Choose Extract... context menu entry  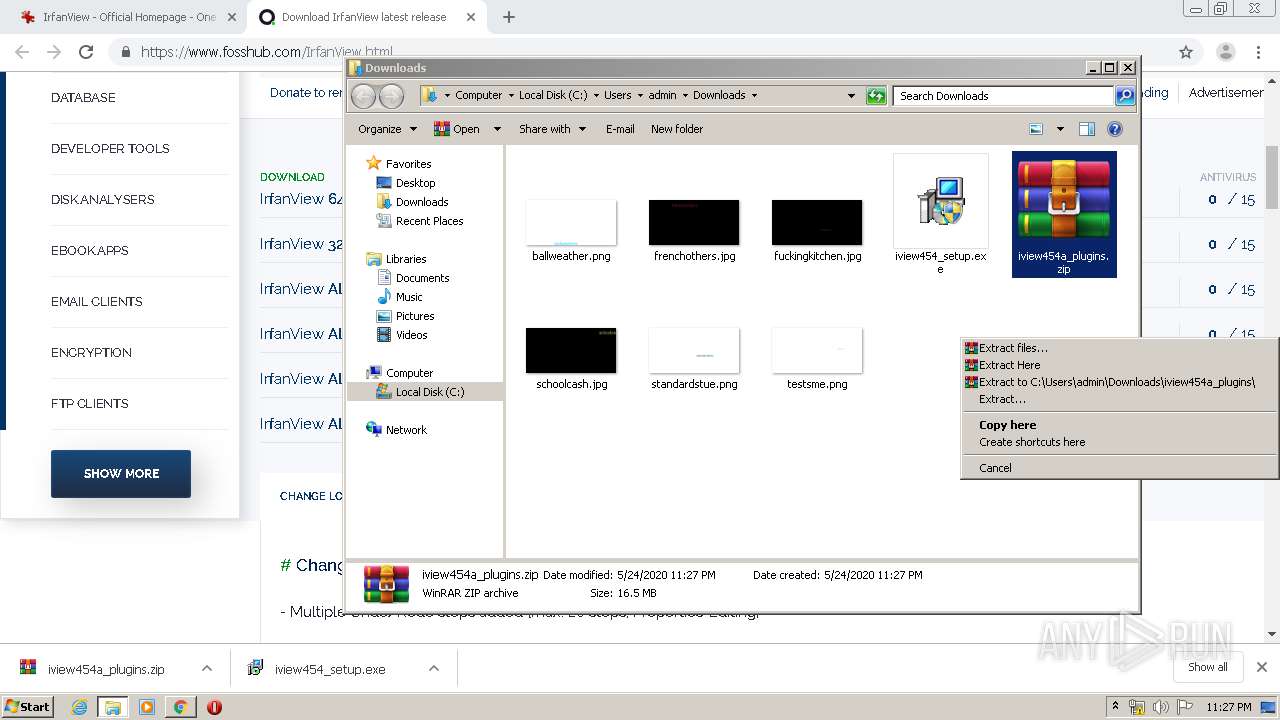coord(1119,399)
